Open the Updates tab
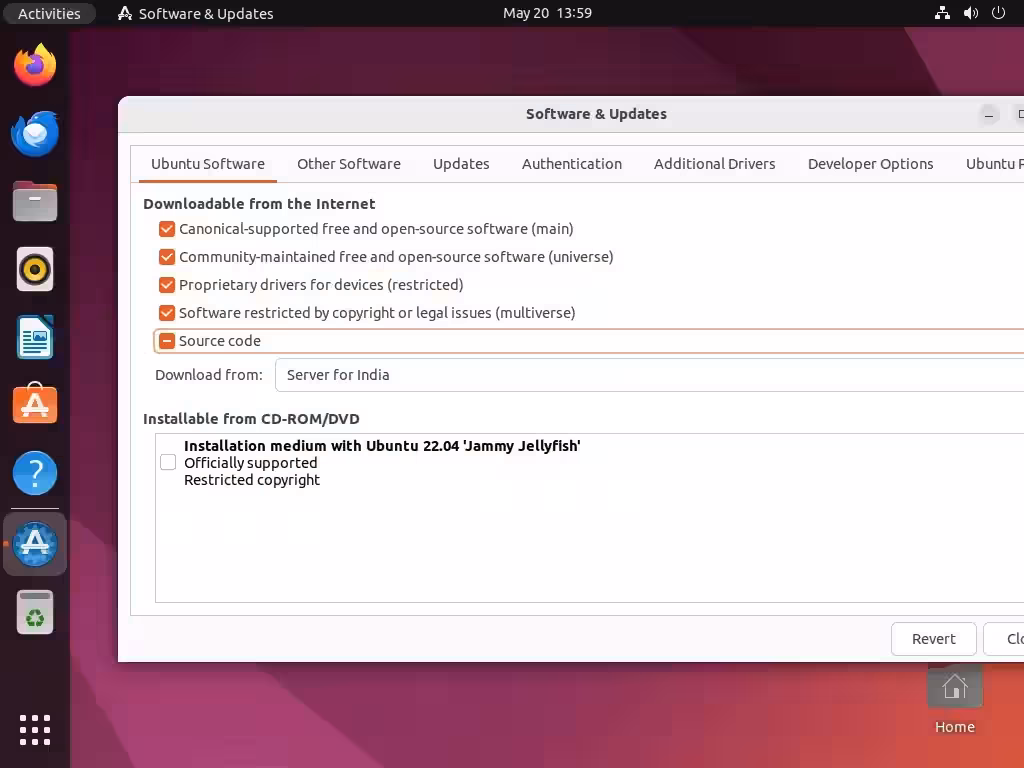1024x768 pixels. pos(461,164)
